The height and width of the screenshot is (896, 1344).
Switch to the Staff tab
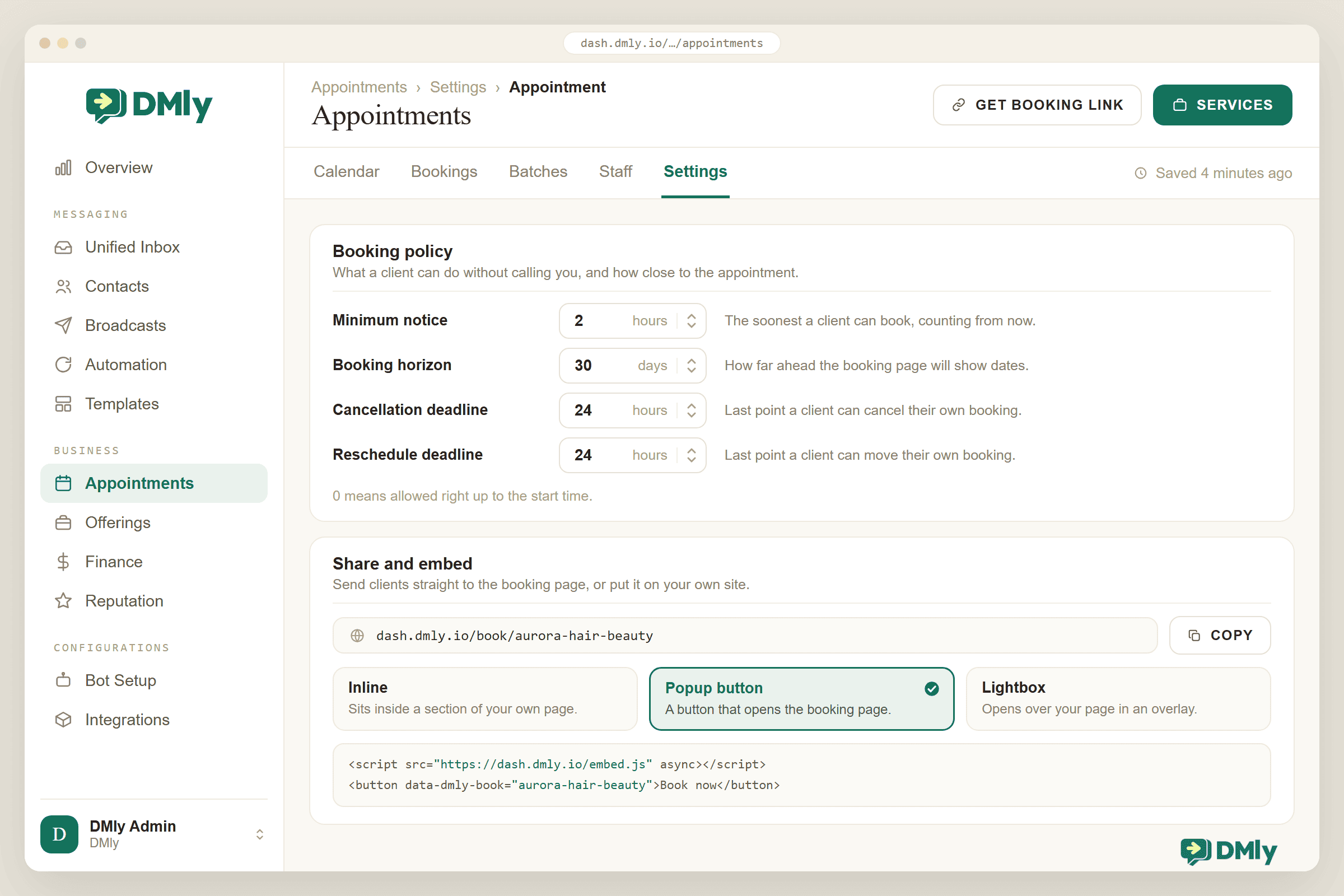point(615,171)
